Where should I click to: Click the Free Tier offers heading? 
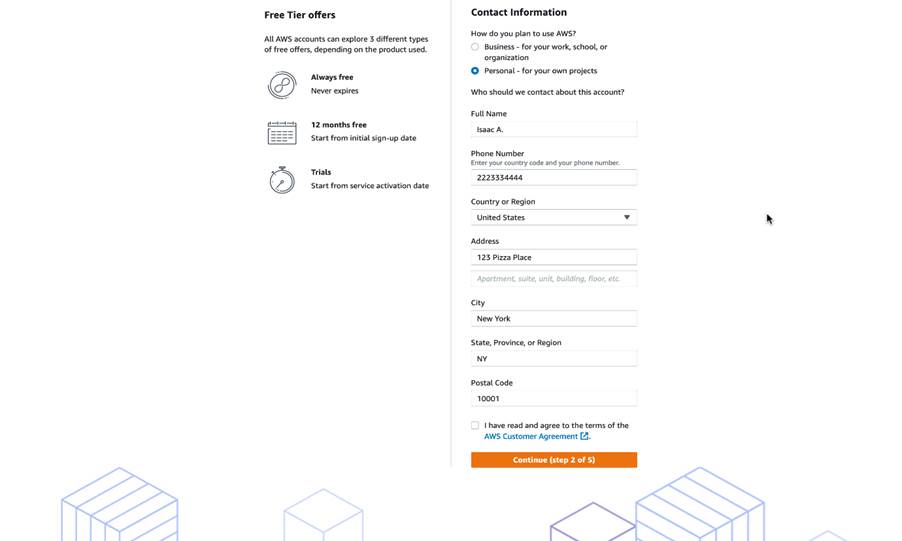300,15
